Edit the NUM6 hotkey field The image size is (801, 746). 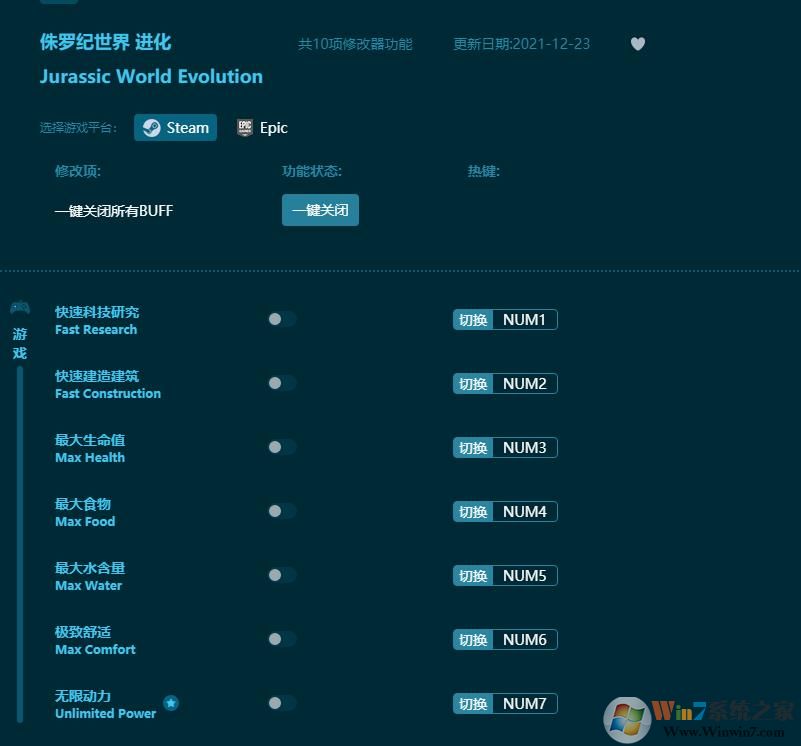click(525, 640)
